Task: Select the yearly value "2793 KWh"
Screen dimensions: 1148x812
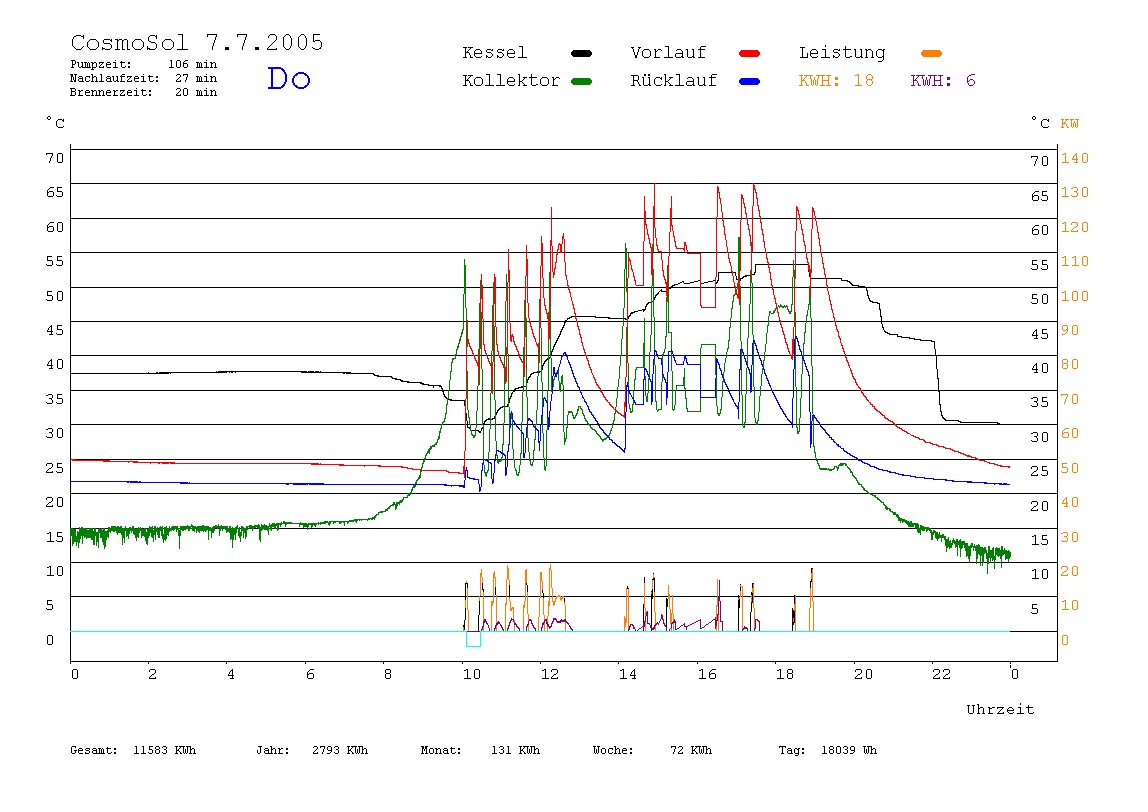Action: [x=340, y=750]
